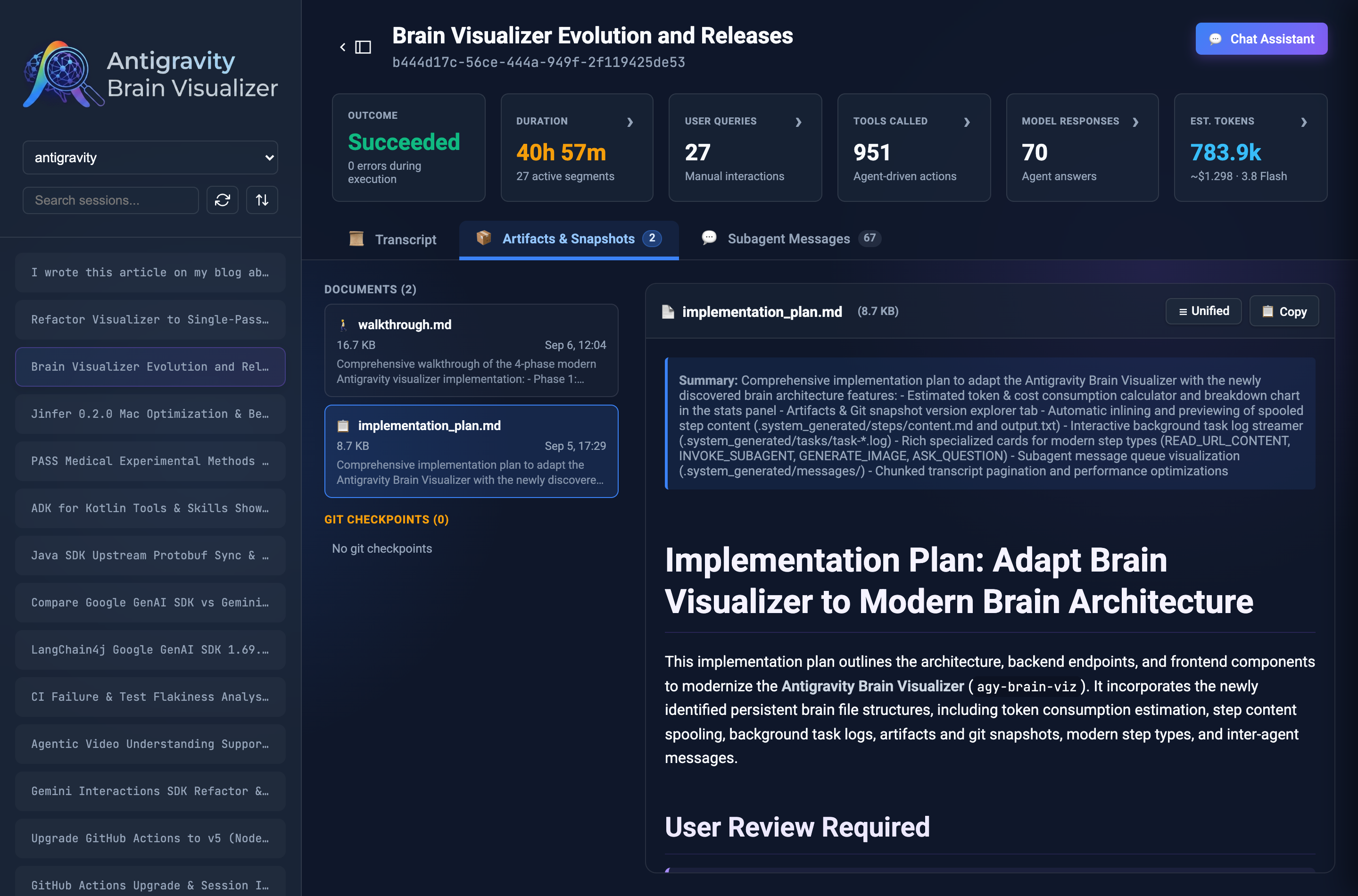1358x896 pixels.
Task: Click the clipboard icon in the Copy button
Action: click(x=1268, y=311)
